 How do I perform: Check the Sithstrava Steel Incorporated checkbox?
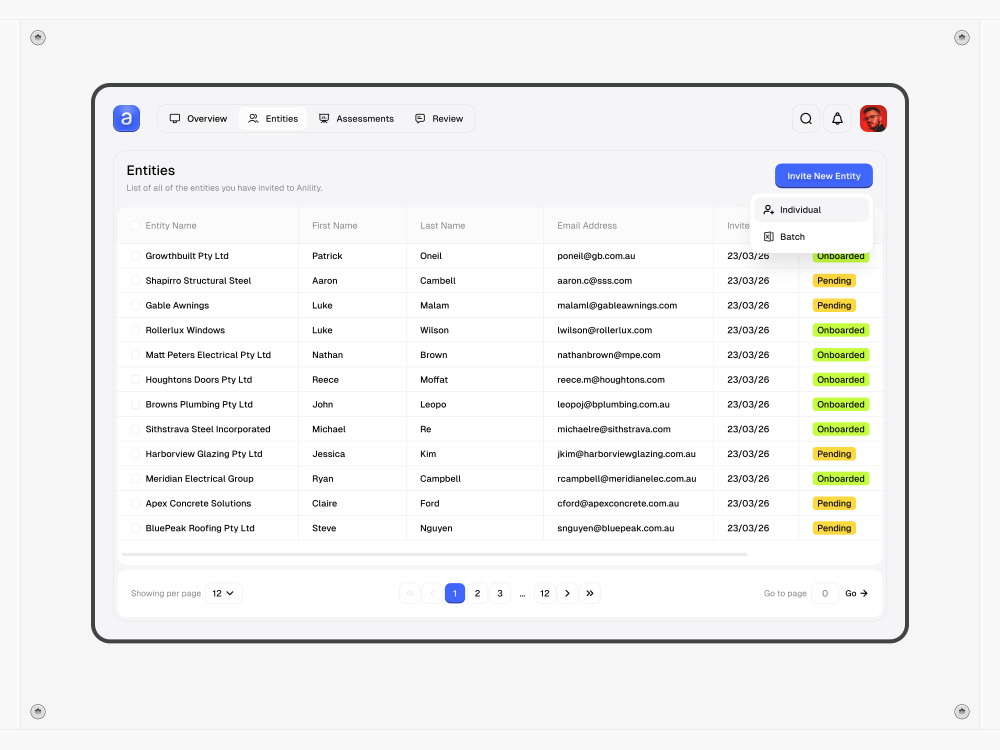135,429
